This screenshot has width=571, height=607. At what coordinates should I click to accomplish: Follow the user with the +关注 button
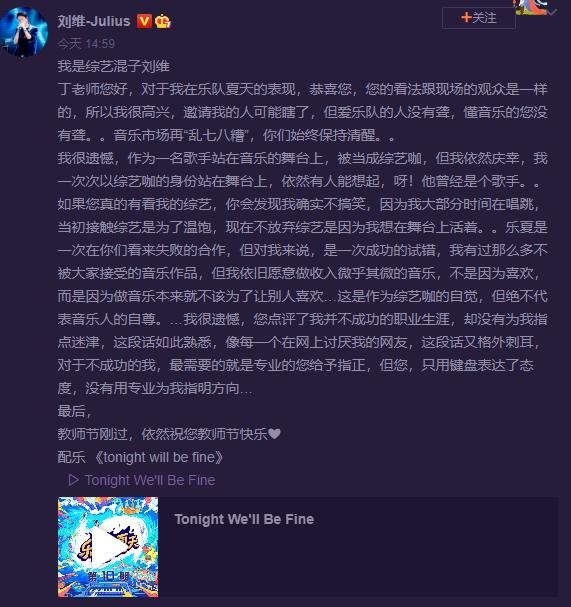[x=479, y=18]
